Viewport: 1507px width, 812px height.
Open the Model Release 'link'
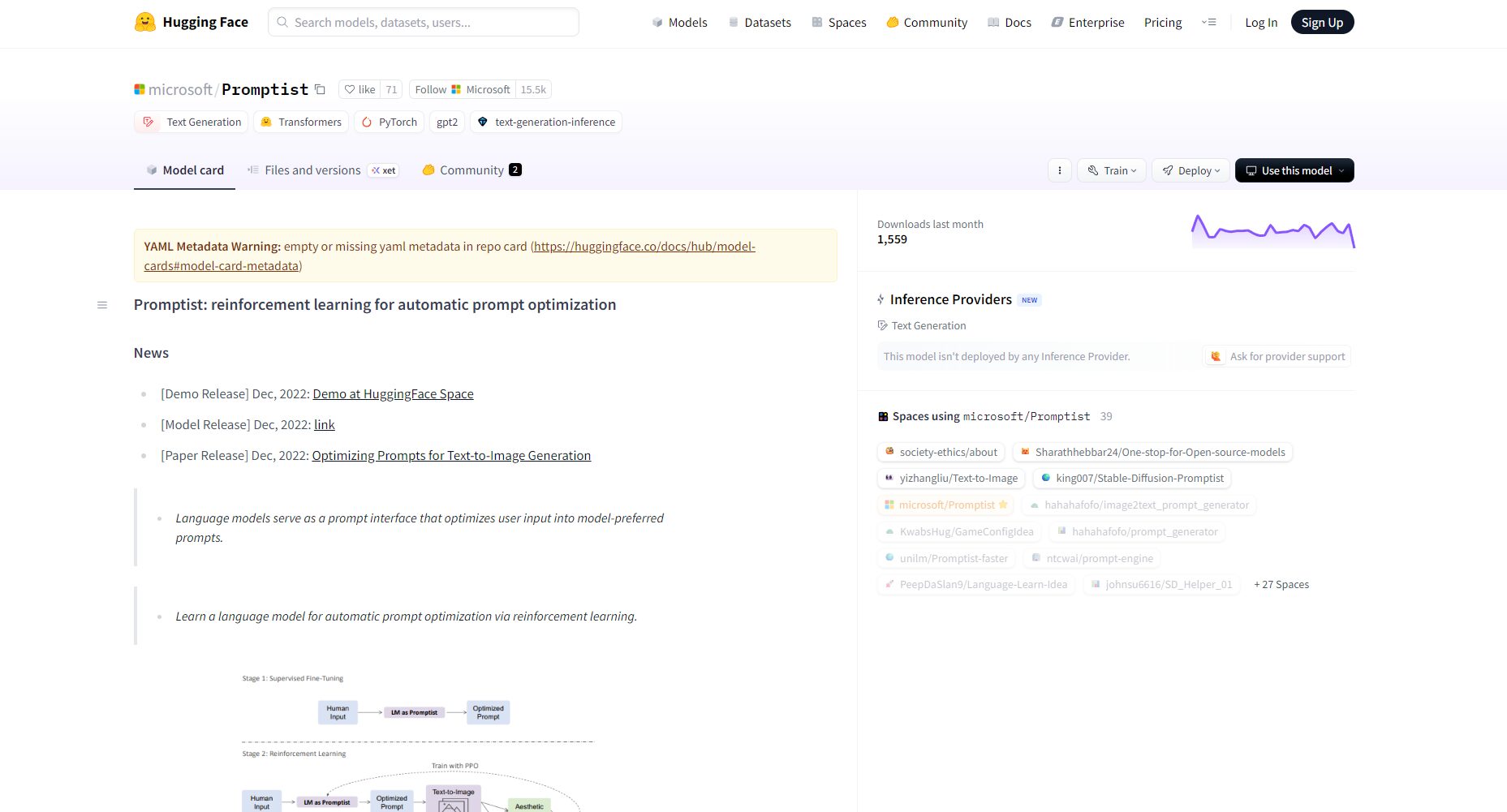(325, 424)
